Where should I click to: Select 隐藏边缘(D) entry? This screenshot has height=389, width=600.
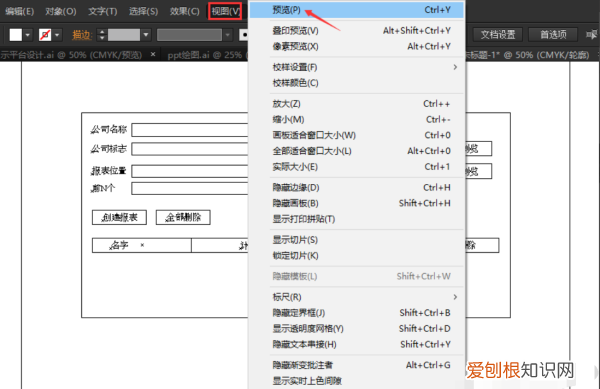[x=356, y=187]
